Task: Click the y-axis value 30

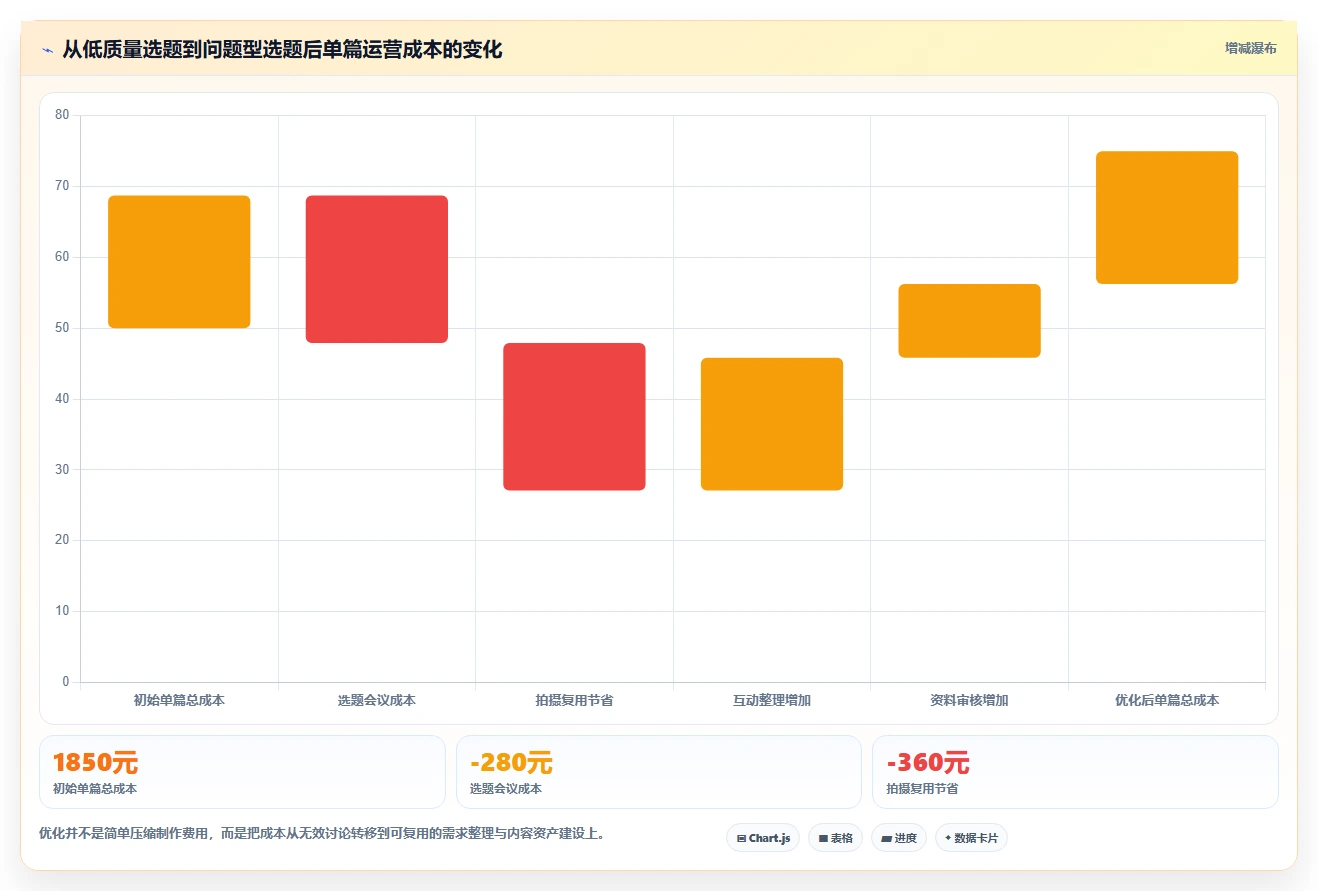Action: tap(62, 469)
